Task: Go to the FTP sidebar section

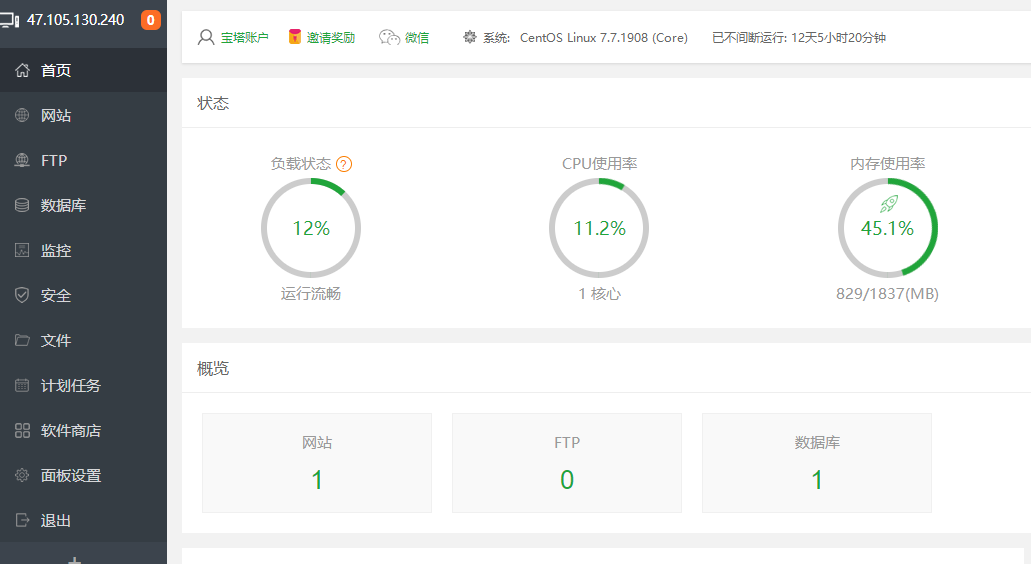Action: [x=84, y=160]
